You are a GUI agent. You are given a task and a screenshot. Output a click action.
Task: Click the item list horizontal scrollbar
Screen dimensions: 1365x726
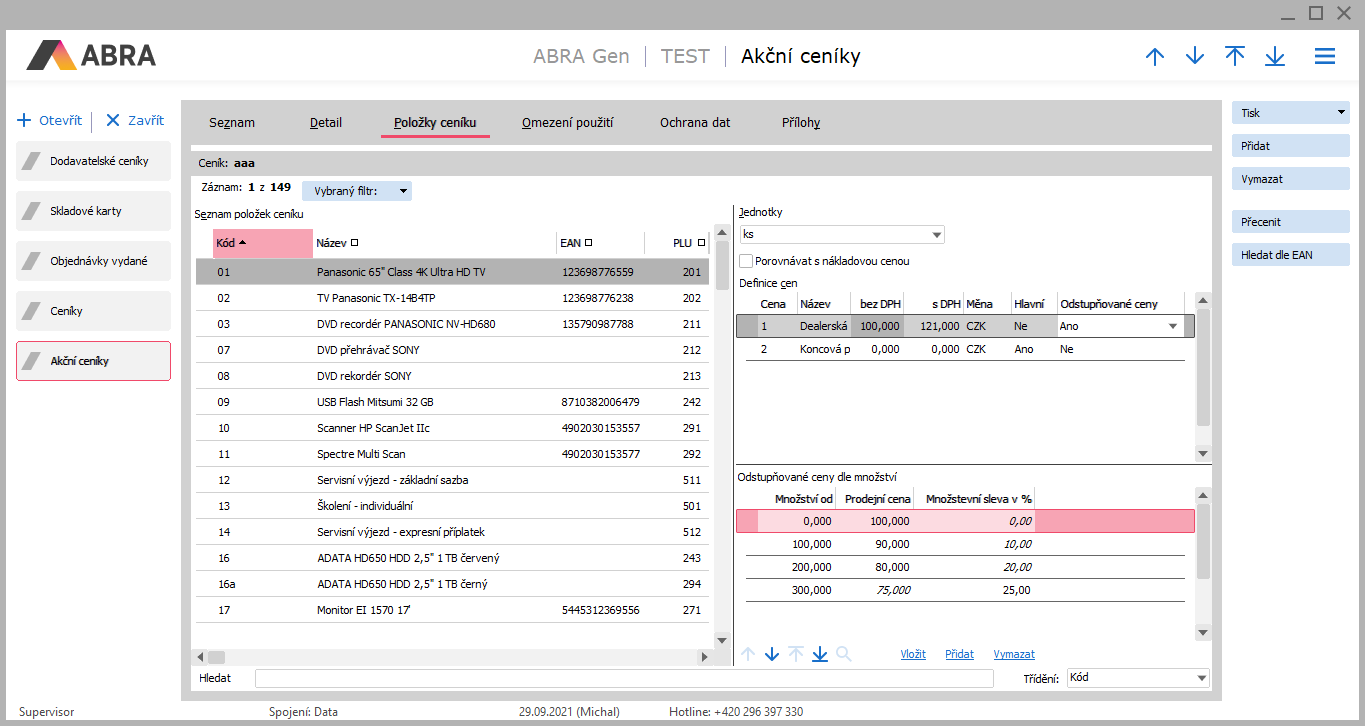[450, 657]
